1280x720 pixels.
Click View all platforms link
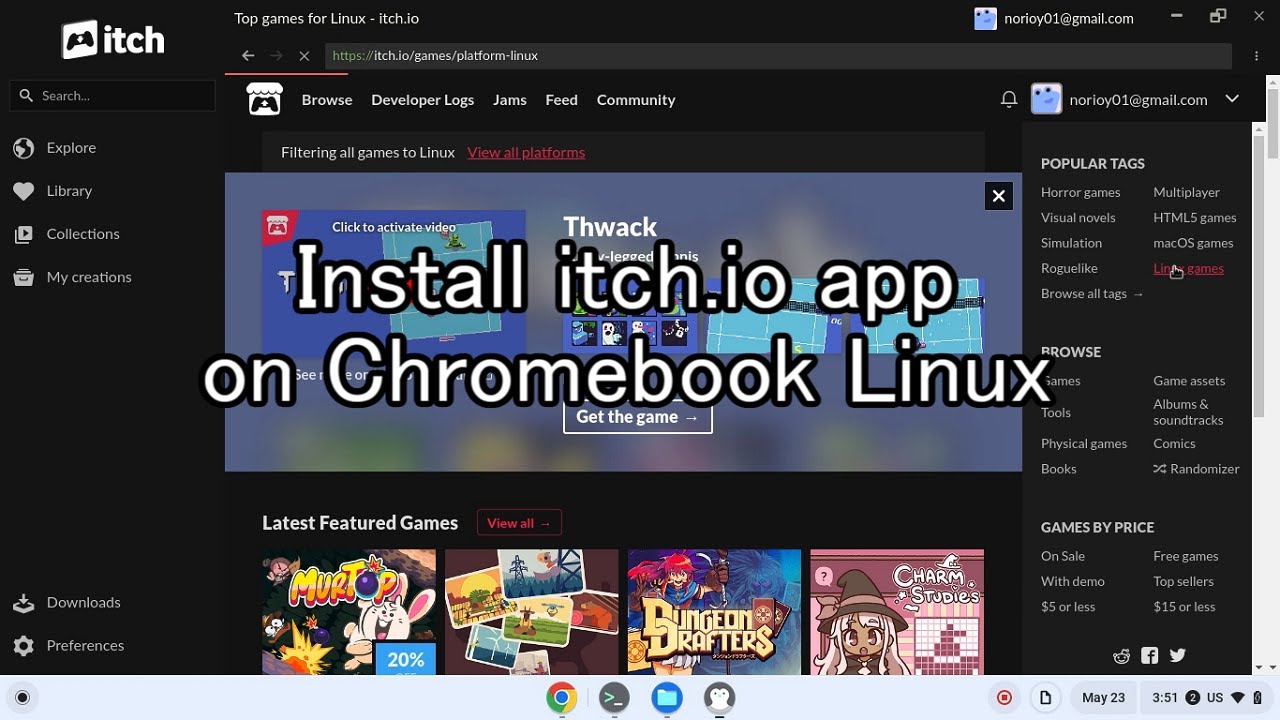click(x=526, y=152)
